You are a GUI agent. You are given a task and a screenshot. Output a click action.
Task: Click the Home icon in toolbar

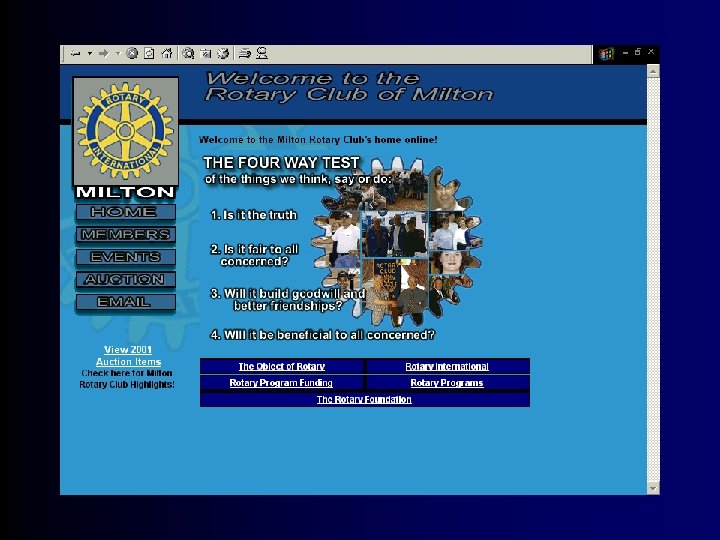click(x=167, y=54)
